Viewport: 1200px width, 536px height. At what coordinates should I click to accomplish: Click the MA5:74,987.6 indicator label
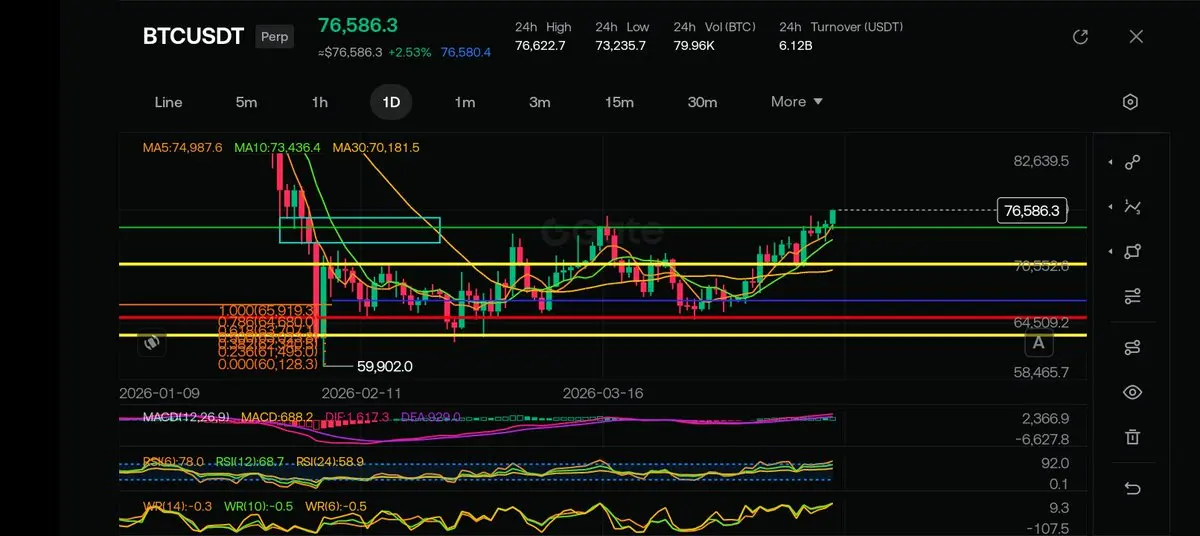click(x=182, y=148)
